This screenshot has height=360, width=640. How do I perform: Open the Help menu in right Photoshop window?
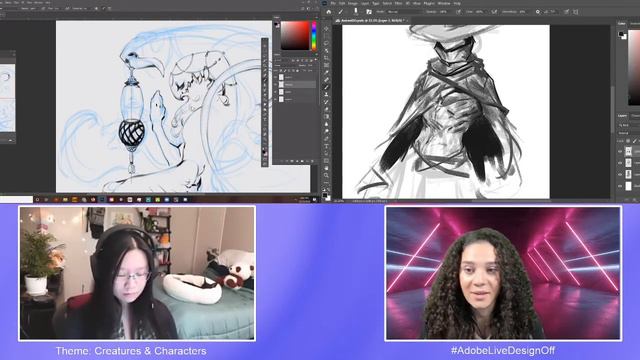coord(457,3)
